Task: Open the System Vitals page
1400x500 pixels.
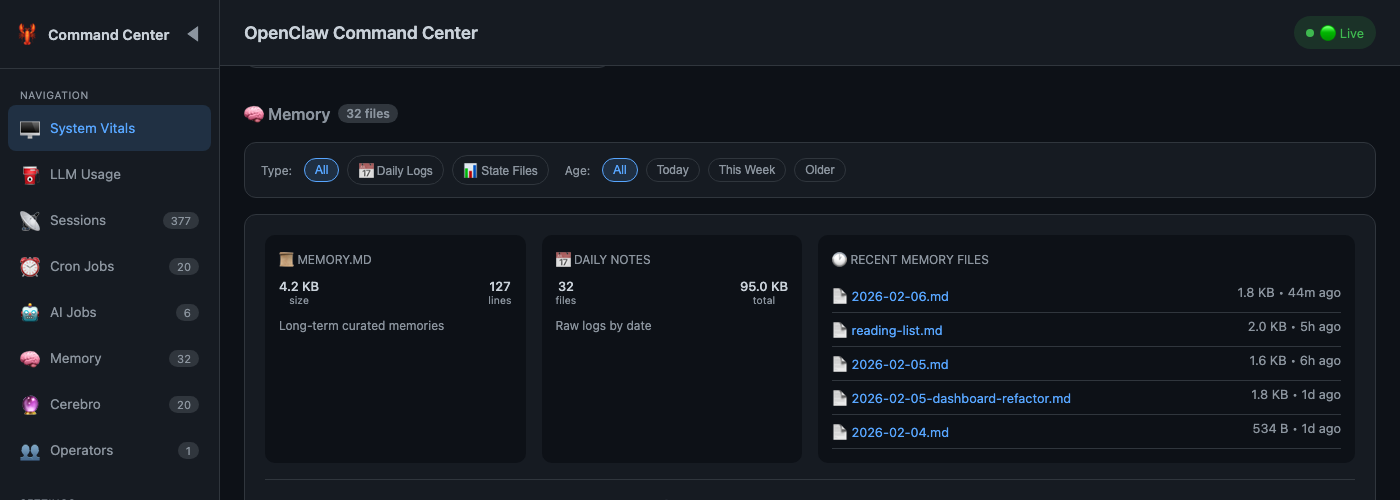Action: 109,128
